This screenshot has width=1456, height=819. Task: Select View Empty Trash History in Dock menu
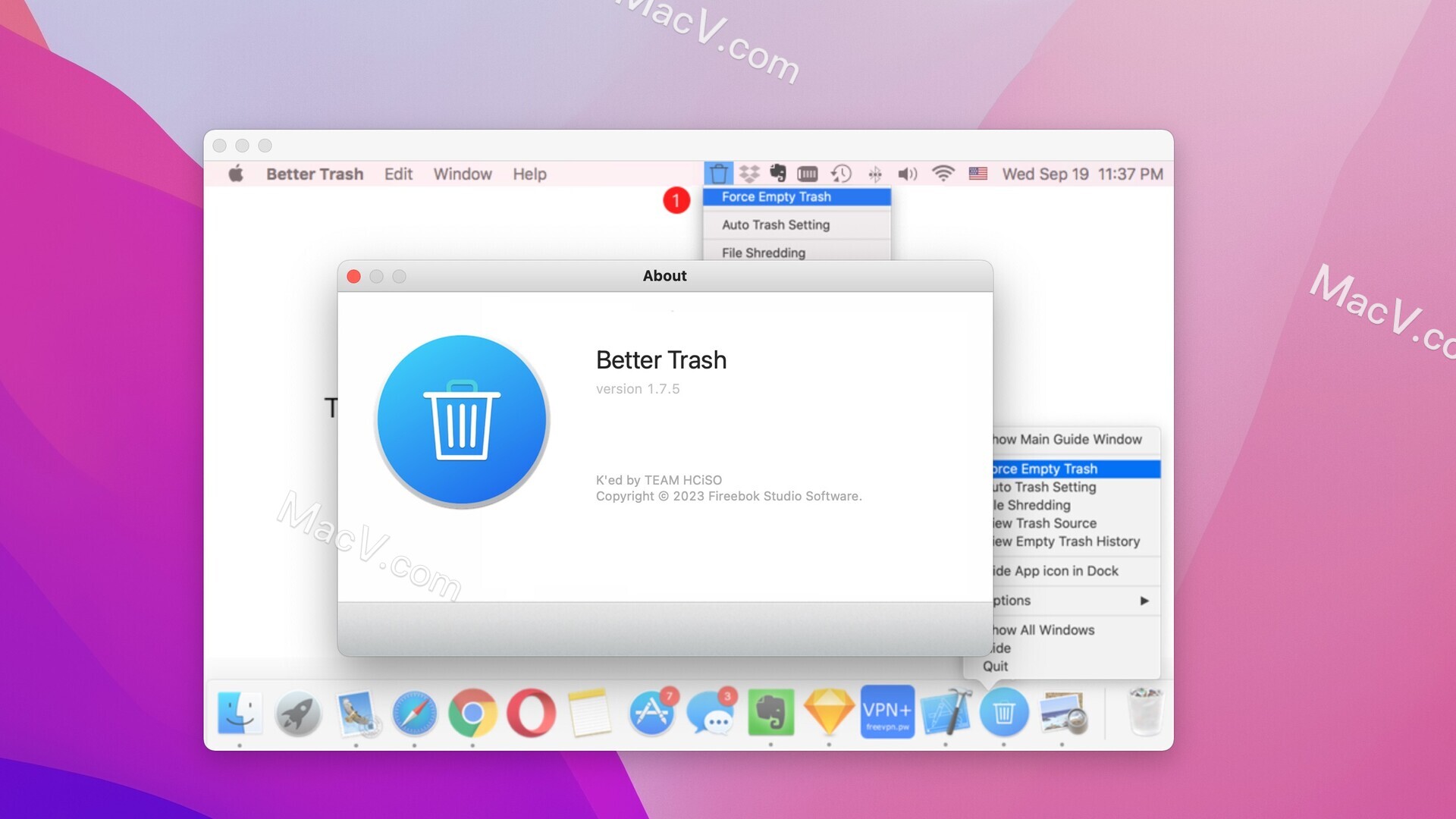pos(1075,541)
